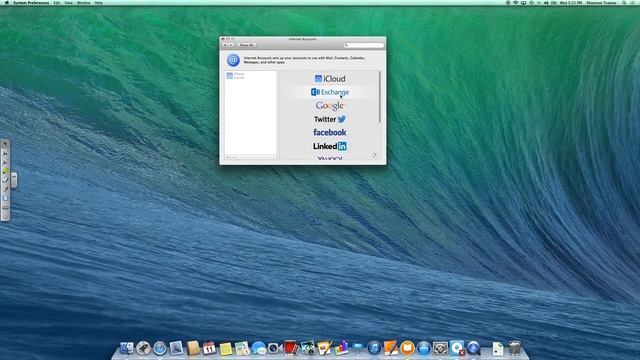Open Contacts book in the Dock

point(193,348)
